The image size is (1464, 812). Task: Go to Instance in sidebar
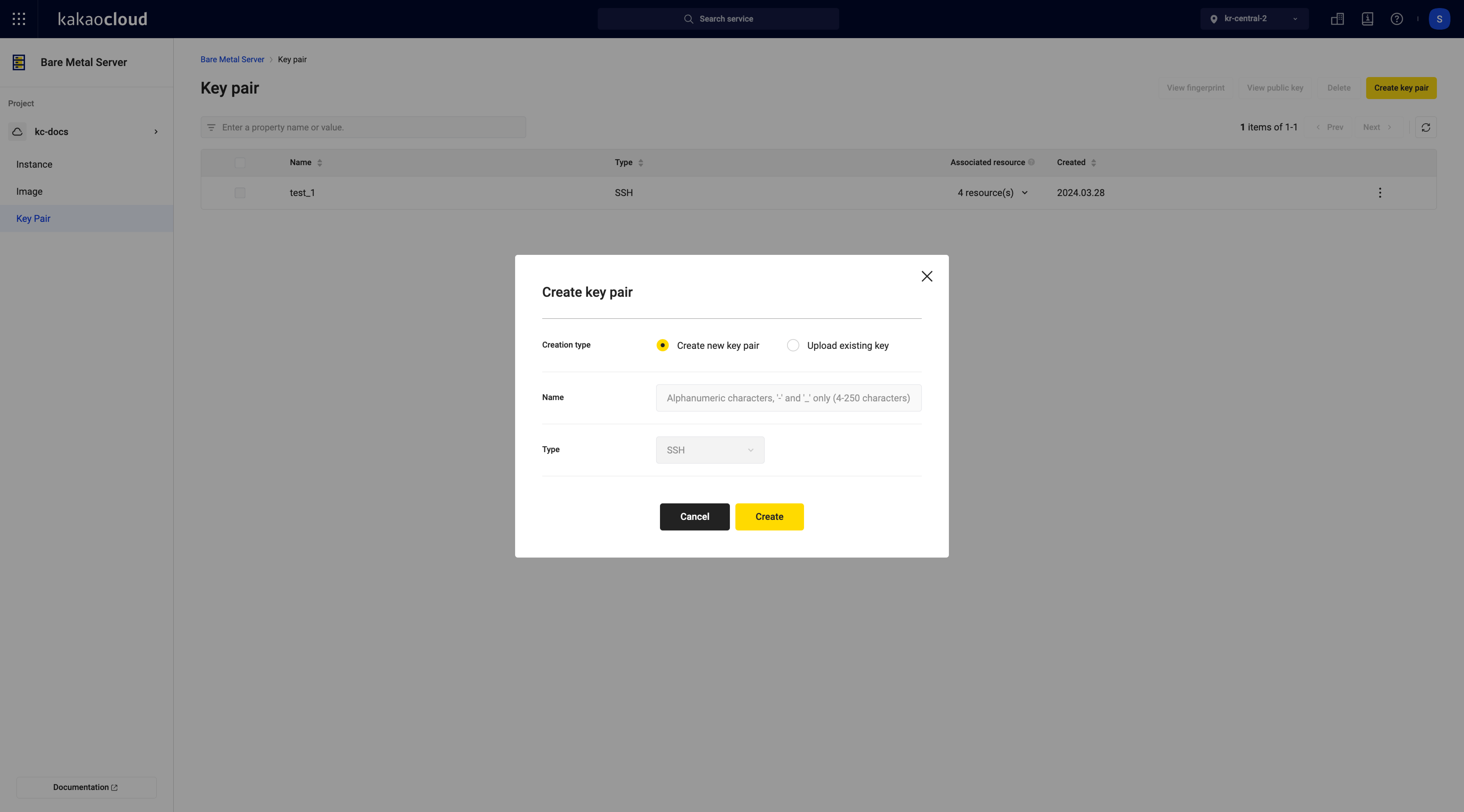34,165
